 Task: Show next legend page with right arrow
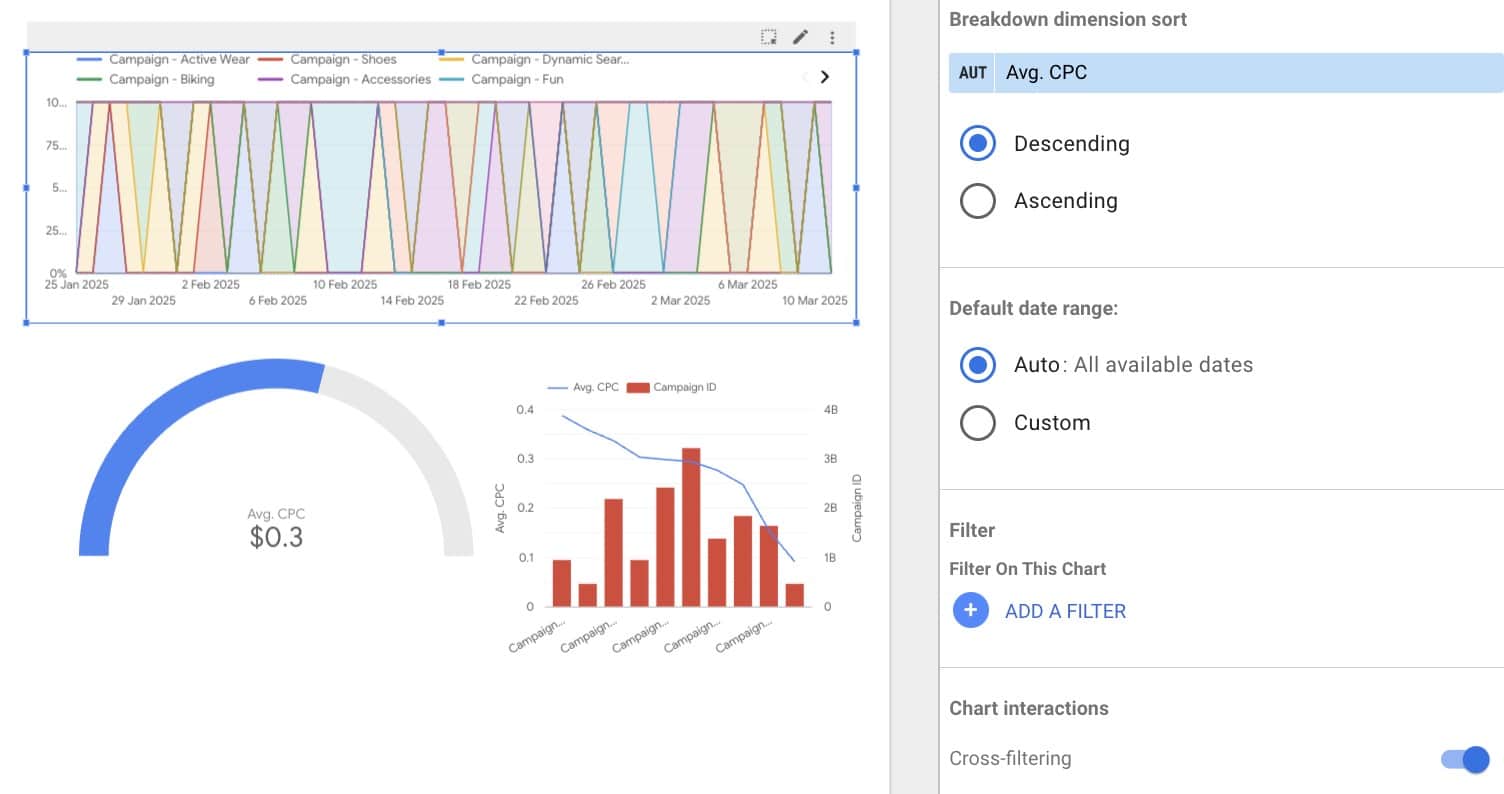coord(824,76)
